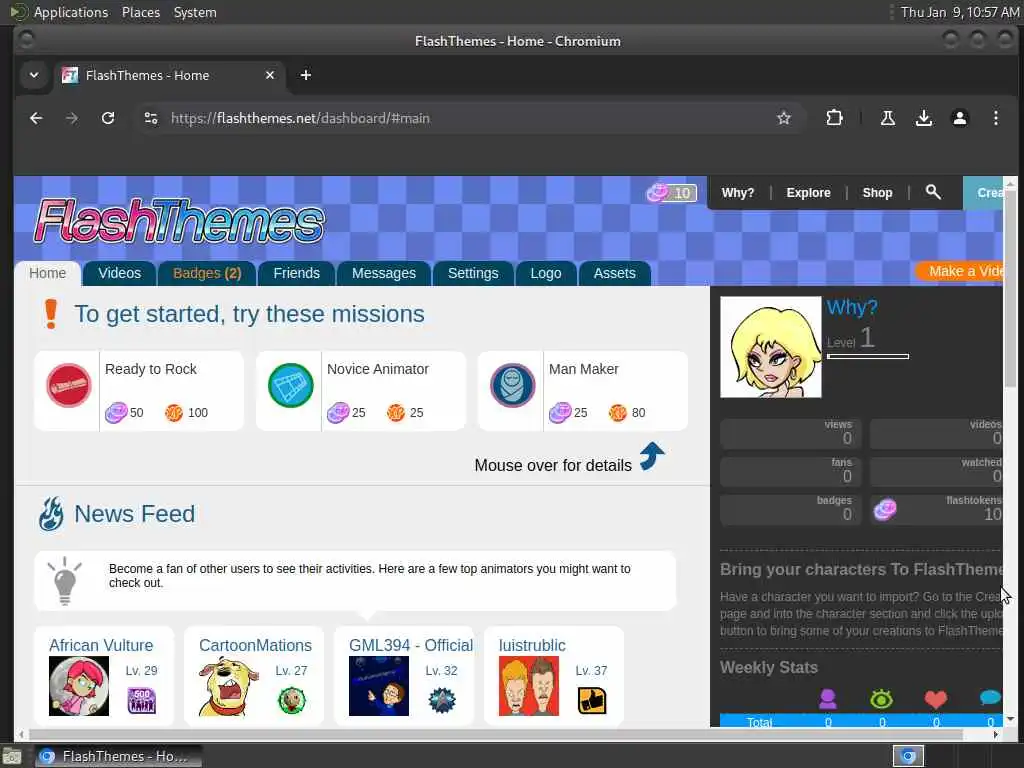The image size is (1024, 768).
Task: Click African Vulture's purple 500 badge
Action: click(x=142, y=701)
